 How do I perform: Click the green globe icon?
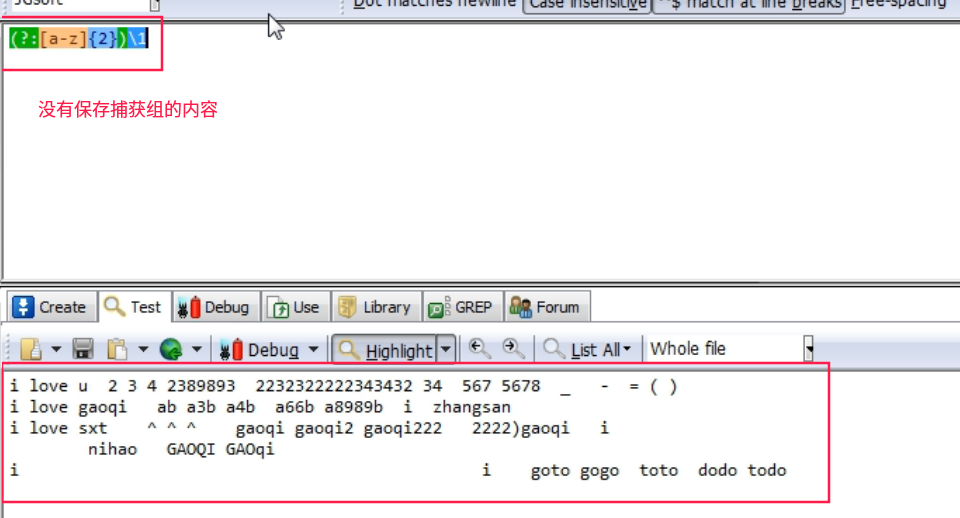pyautogui.click(x=171, y=349)
